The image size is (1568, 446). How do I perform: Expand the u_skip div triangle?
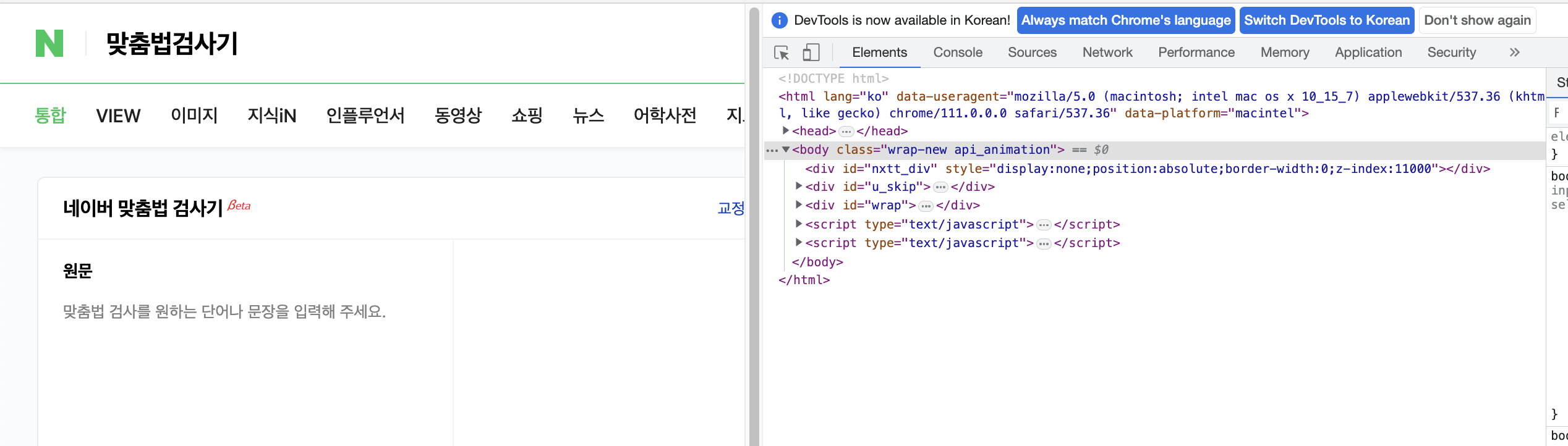click(x=799, y=186)
